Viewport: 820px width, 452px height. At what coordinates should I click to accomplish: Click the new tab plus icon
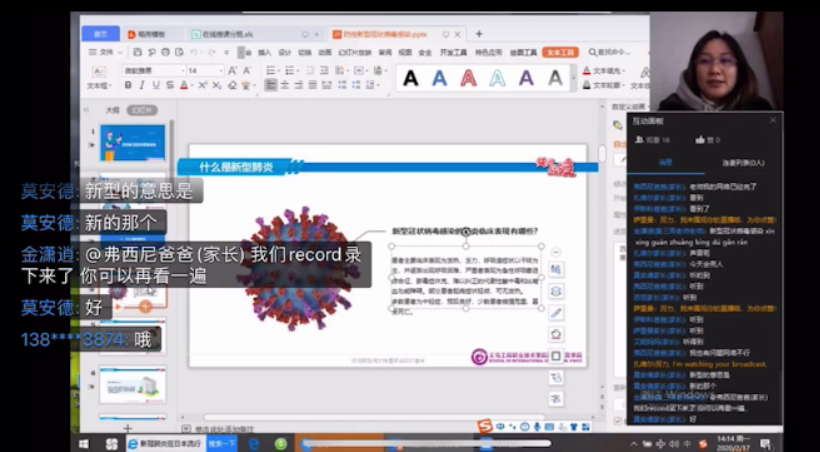coord(479,34)
